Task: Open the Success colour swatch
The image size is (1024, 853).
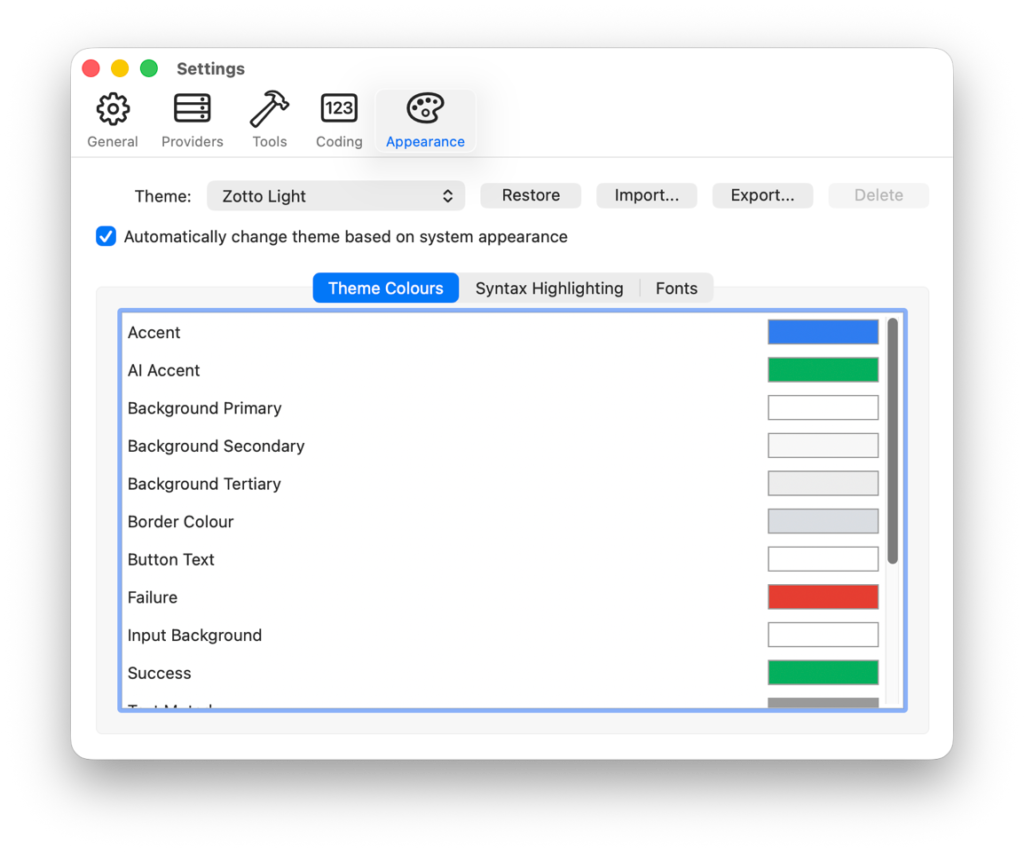Action: tap(823, 673)
